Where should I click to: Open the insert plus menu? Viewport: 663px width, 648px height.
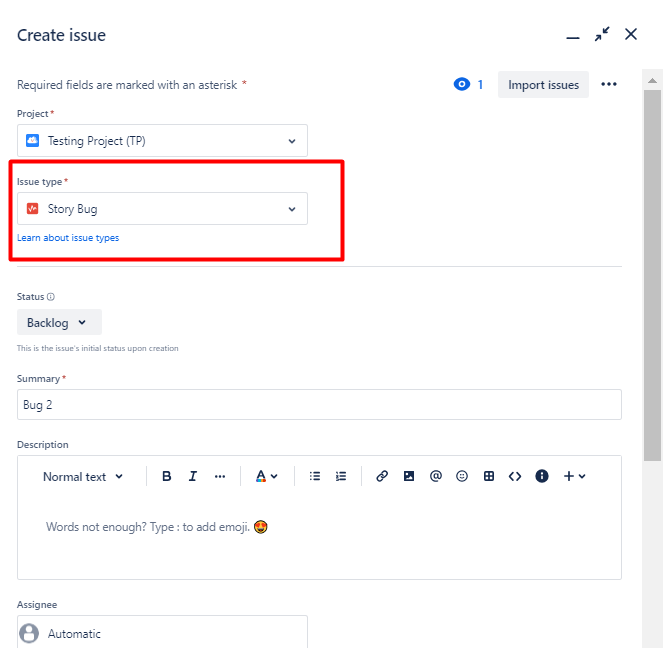click(574, 476)
